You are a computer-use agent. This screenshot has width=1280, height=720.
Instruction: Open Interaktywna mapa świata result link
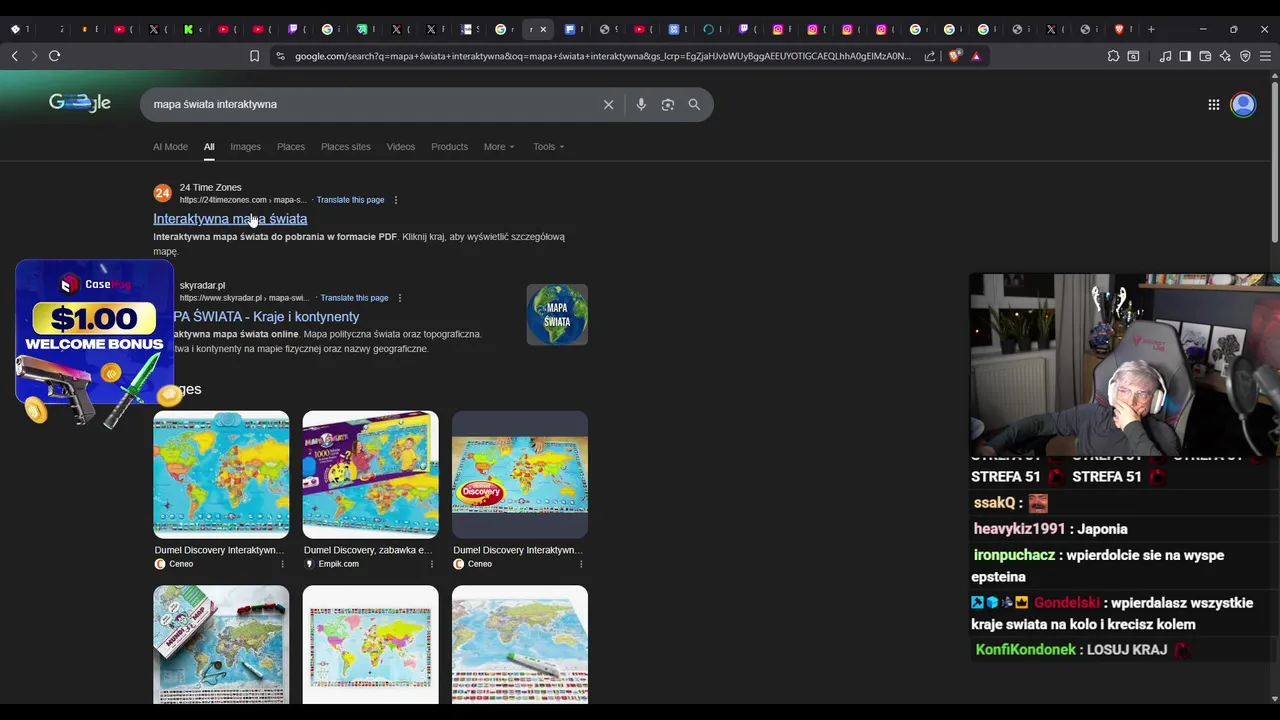tap(230, 219)
